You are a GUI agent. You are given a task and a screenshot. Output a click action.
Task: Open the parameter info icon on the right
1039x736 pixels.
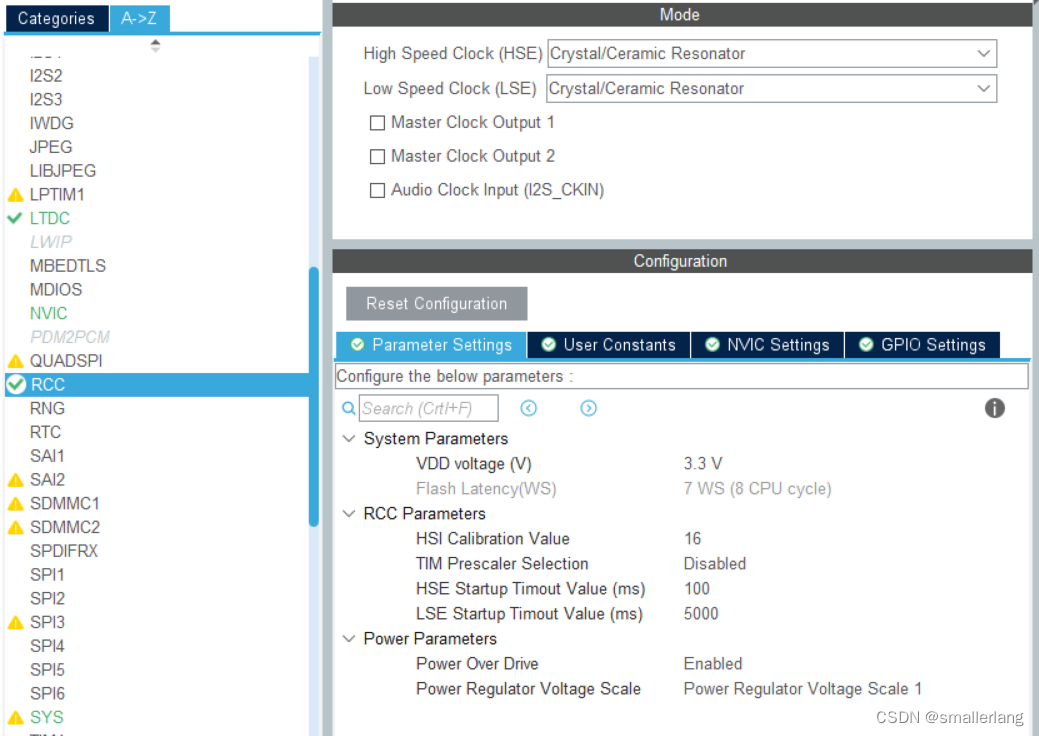click(x=994, y=408)
